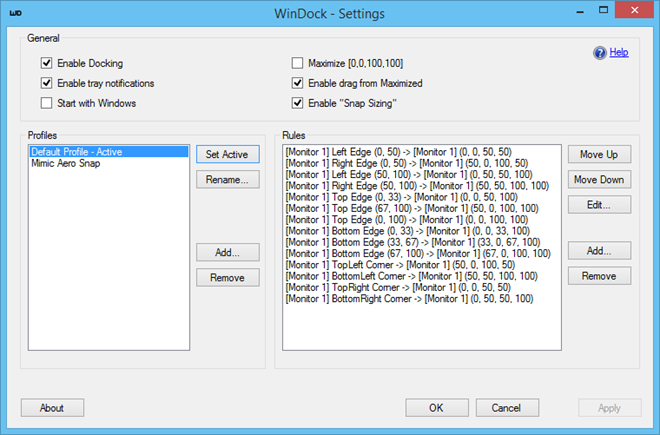The height and width of the screenshot is (435, 660).
Task: Click the About button
Action: (x=52, y=408)
